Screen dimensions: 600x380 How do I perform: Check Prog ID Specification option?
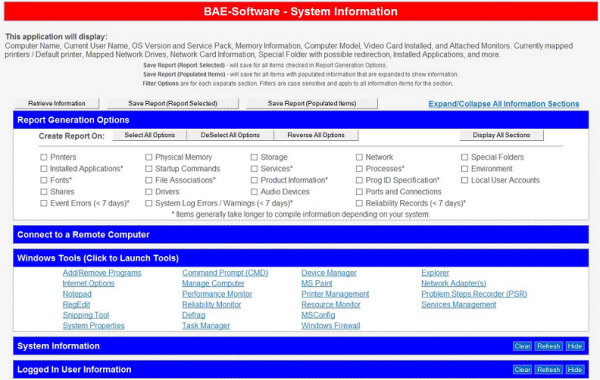click(x=359, y=180)
